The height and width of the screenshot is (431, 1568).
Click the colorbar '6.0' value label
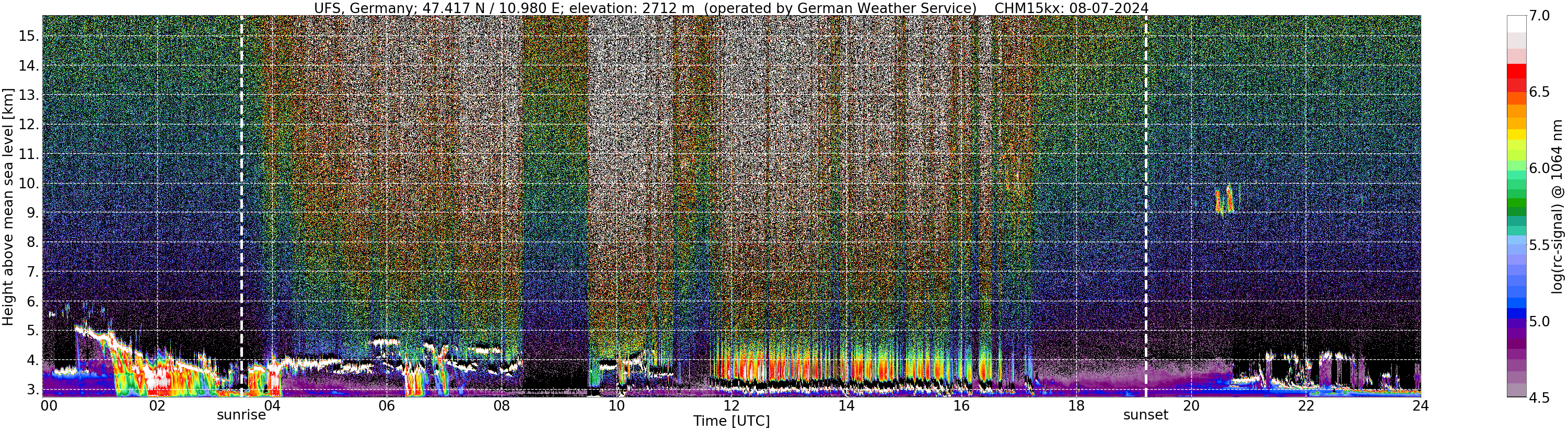[1539, 168]
